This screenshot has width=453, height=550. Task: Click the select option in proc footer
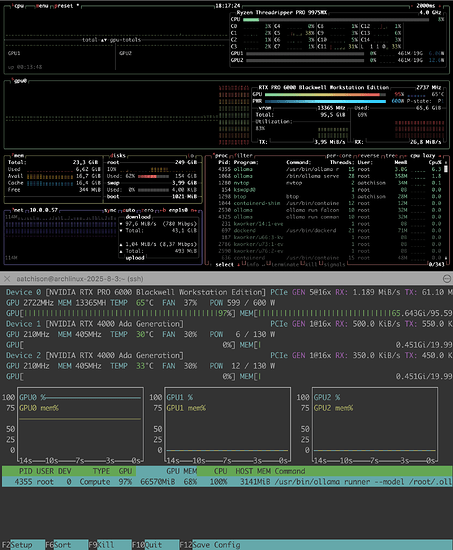coord(225,264)
